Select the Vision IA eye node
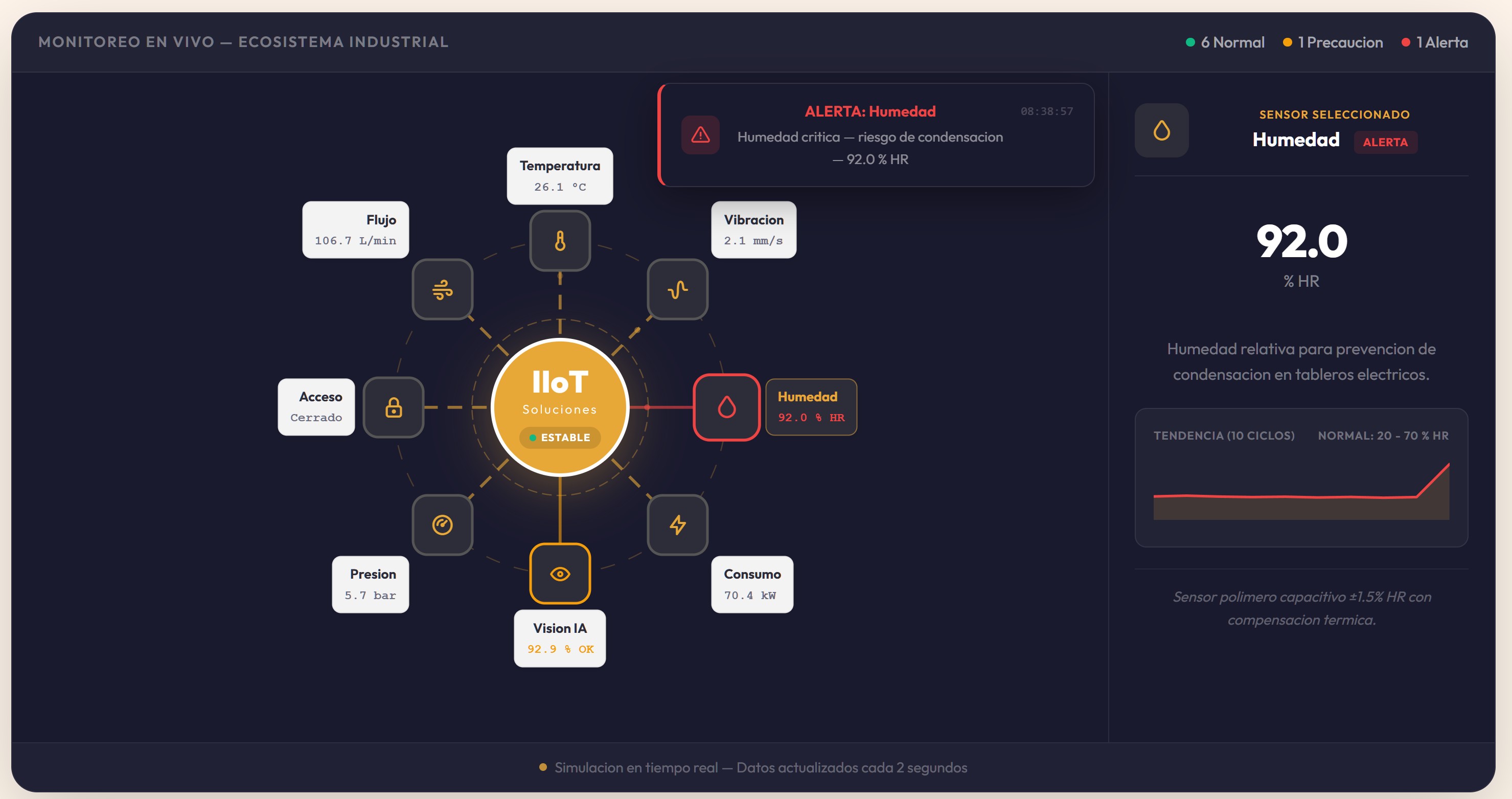The width and height of the screenshot is (1512, 799). (x=560, y=574)
